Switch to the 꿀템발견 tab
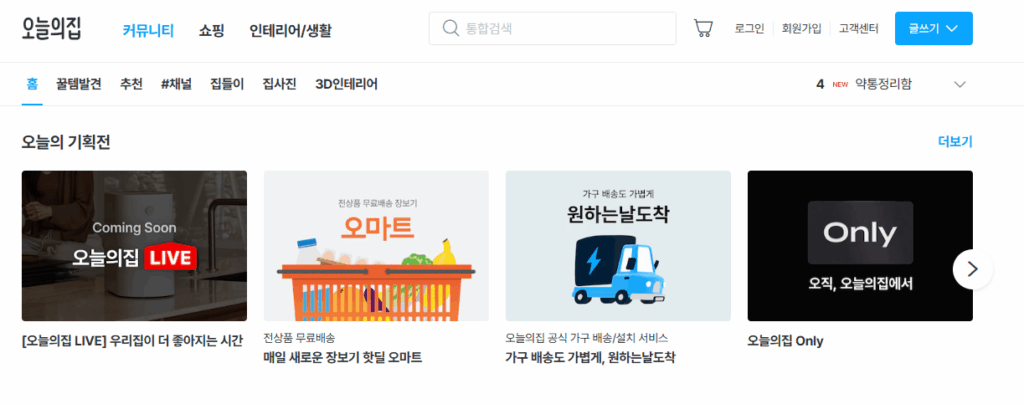The width and height of the screenshot is (1024, 404). tap(78, 84)
